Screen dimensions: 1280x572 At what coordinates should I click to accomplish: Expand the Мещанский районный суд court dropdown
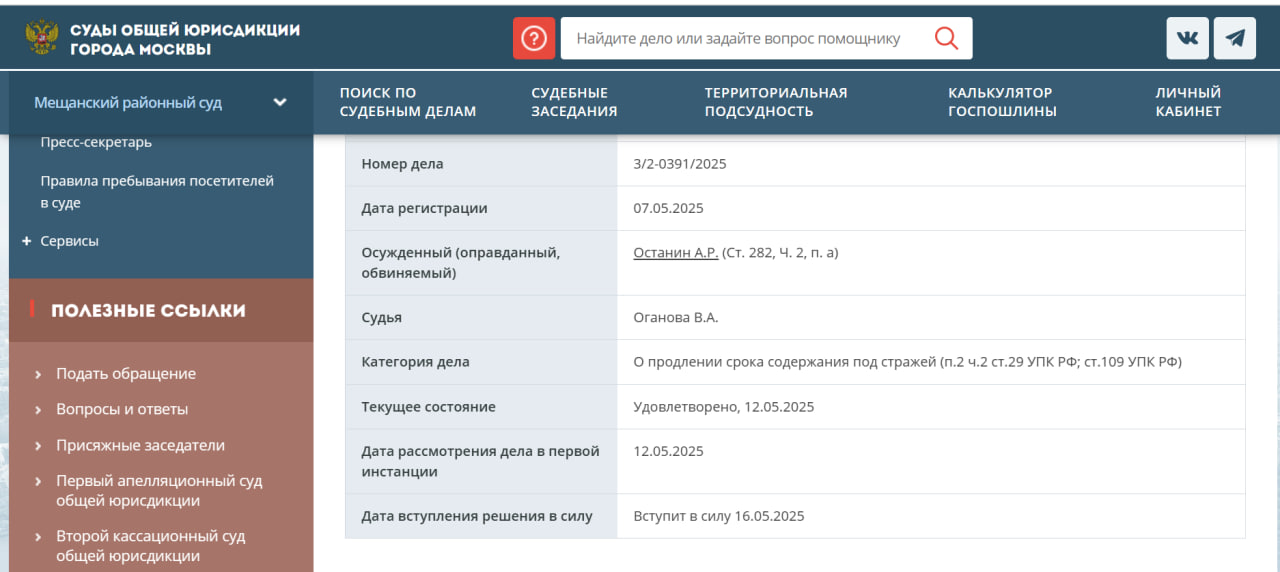coord(280,102)
